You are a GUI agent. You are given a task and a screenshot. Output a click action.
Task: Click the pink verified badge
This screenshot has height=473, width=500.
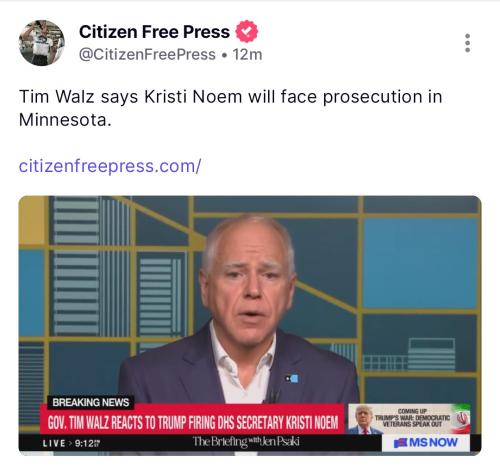pyautogui.click(x=247, y=31)
